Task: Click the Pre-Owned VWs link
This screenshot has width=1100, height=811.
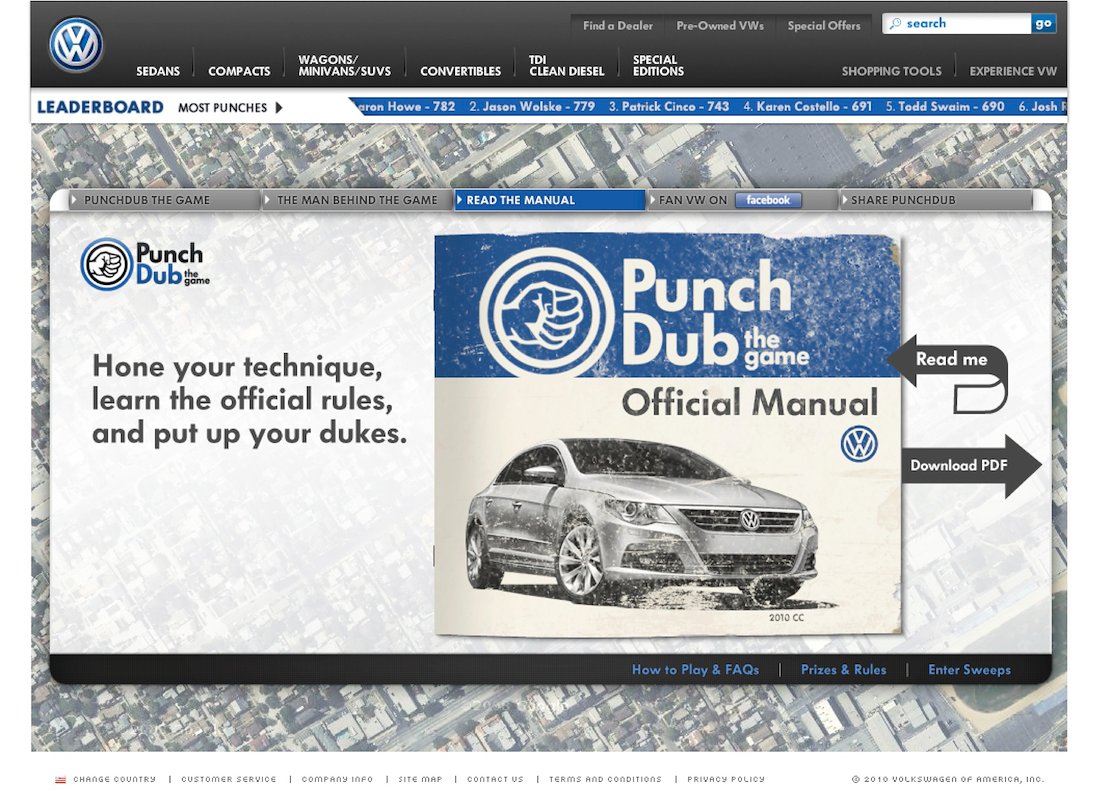Action: pyautogui.click(x=720, y=25)
